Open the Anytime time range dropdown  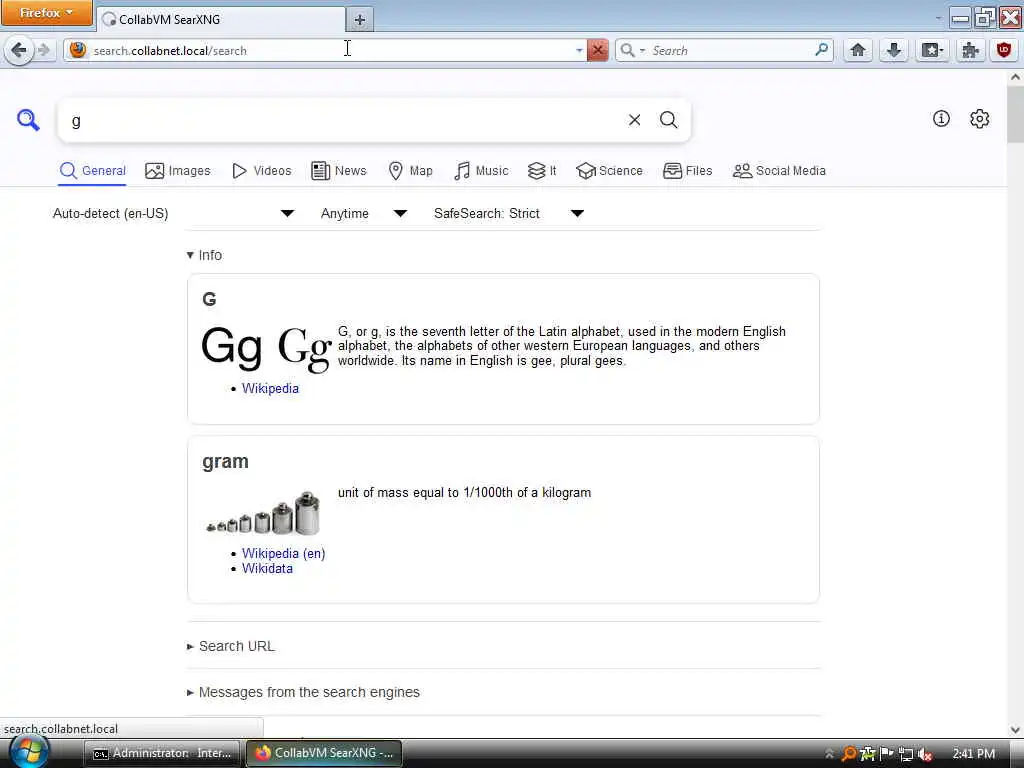click(364, 214)
